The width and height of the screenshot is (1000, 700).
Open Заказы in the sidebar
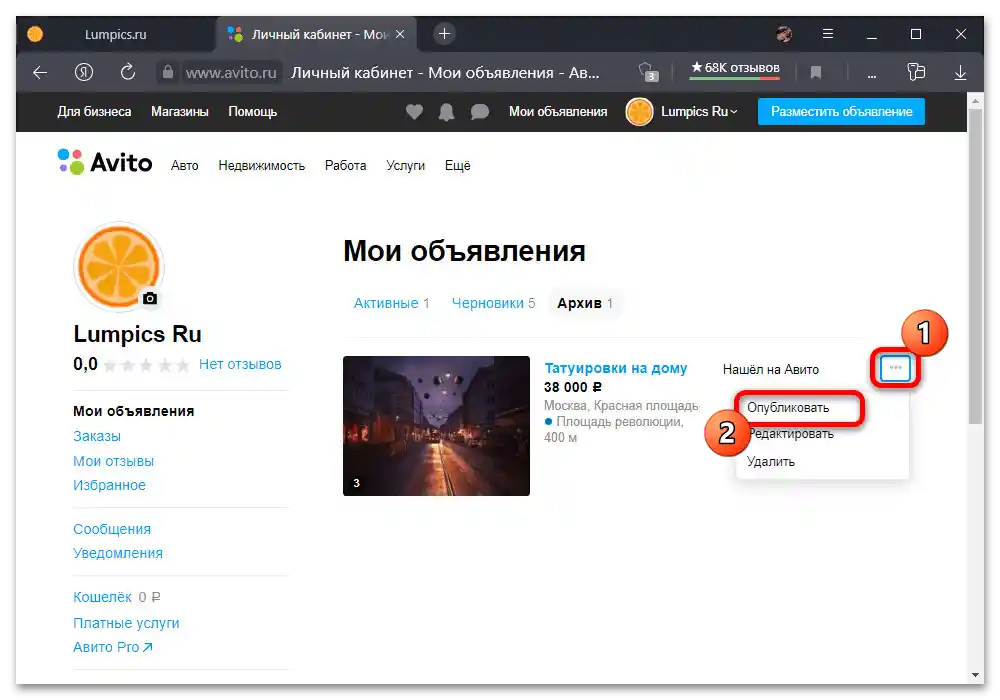pyautogui.click(x=96, y=436)
